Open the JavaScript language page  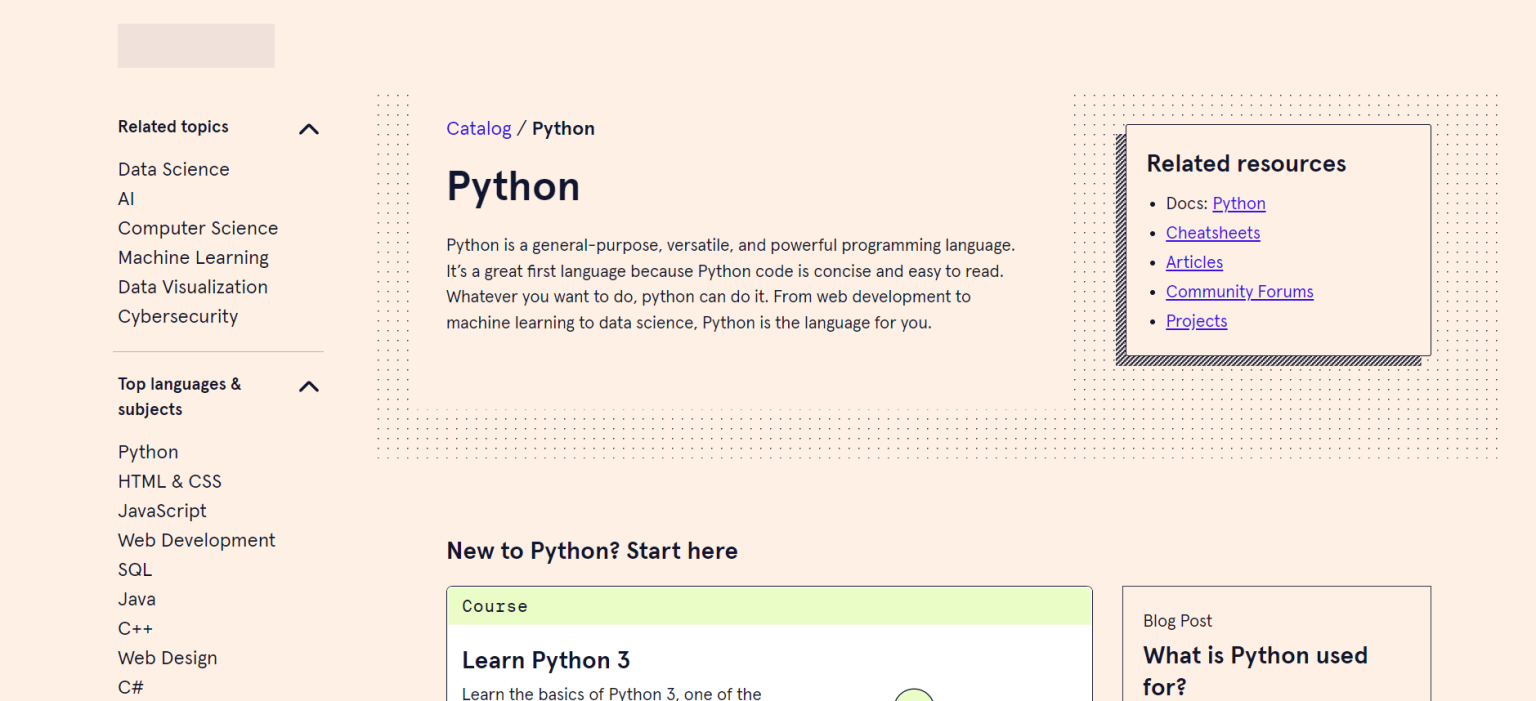pyautogui.click(x=162, y=510)
